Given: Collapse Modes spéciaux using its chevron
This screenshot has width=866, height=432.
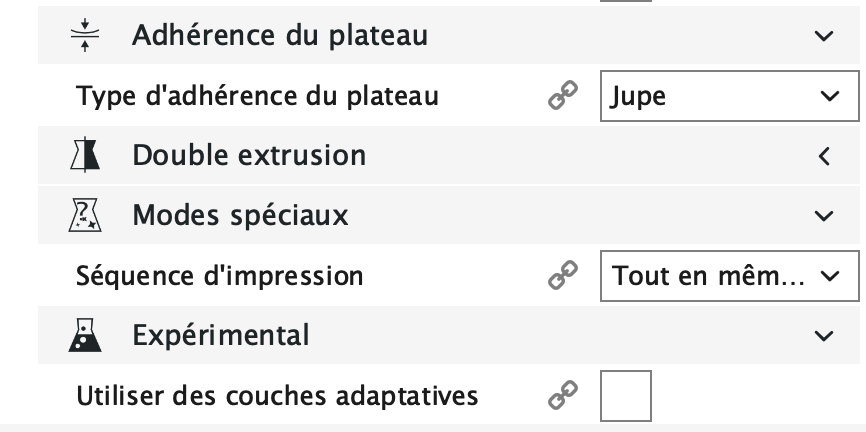Looking at the screenshot, I should 824,216.
